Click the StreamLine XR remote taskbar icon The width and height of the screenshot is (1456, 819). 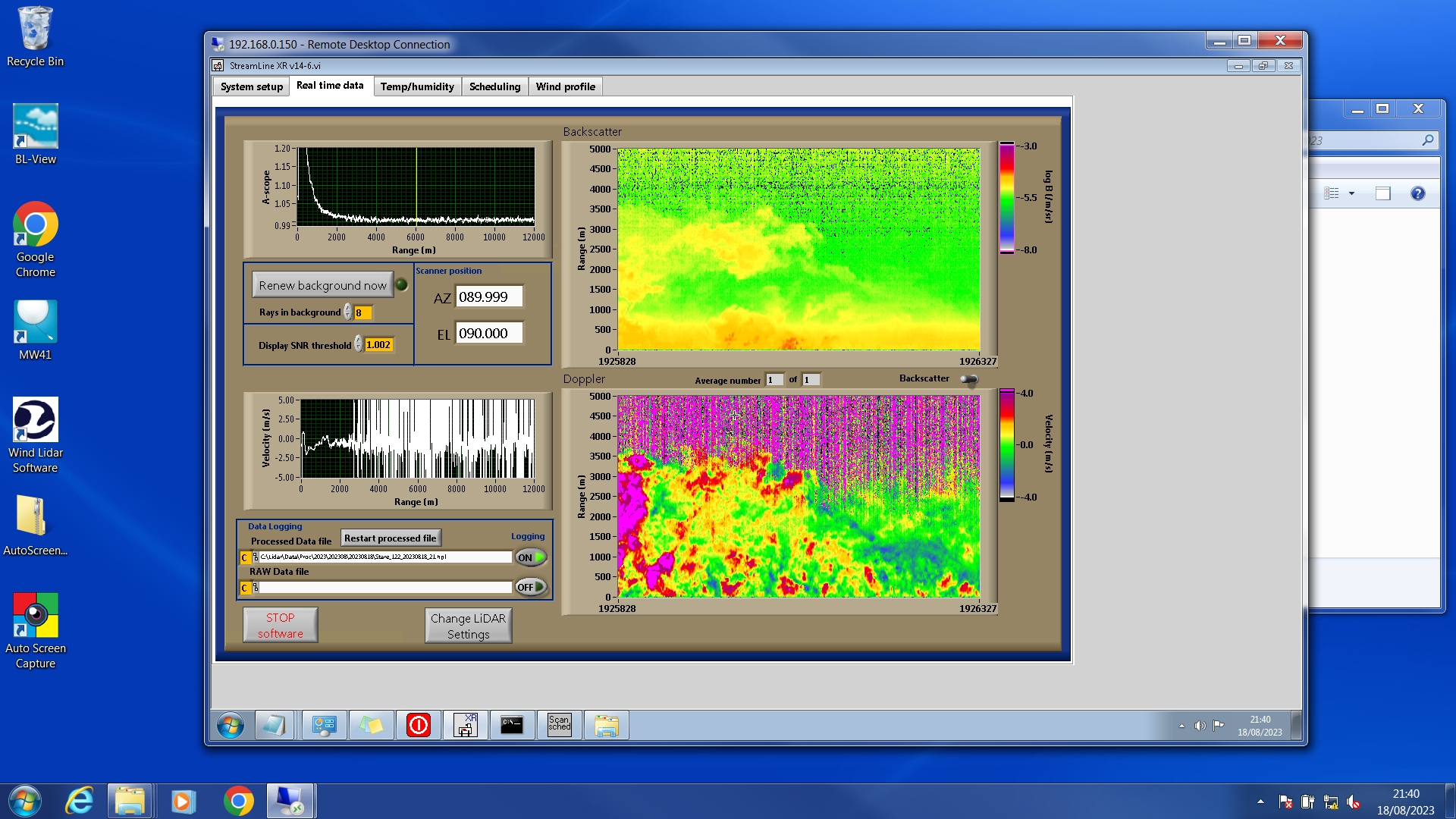466,725
